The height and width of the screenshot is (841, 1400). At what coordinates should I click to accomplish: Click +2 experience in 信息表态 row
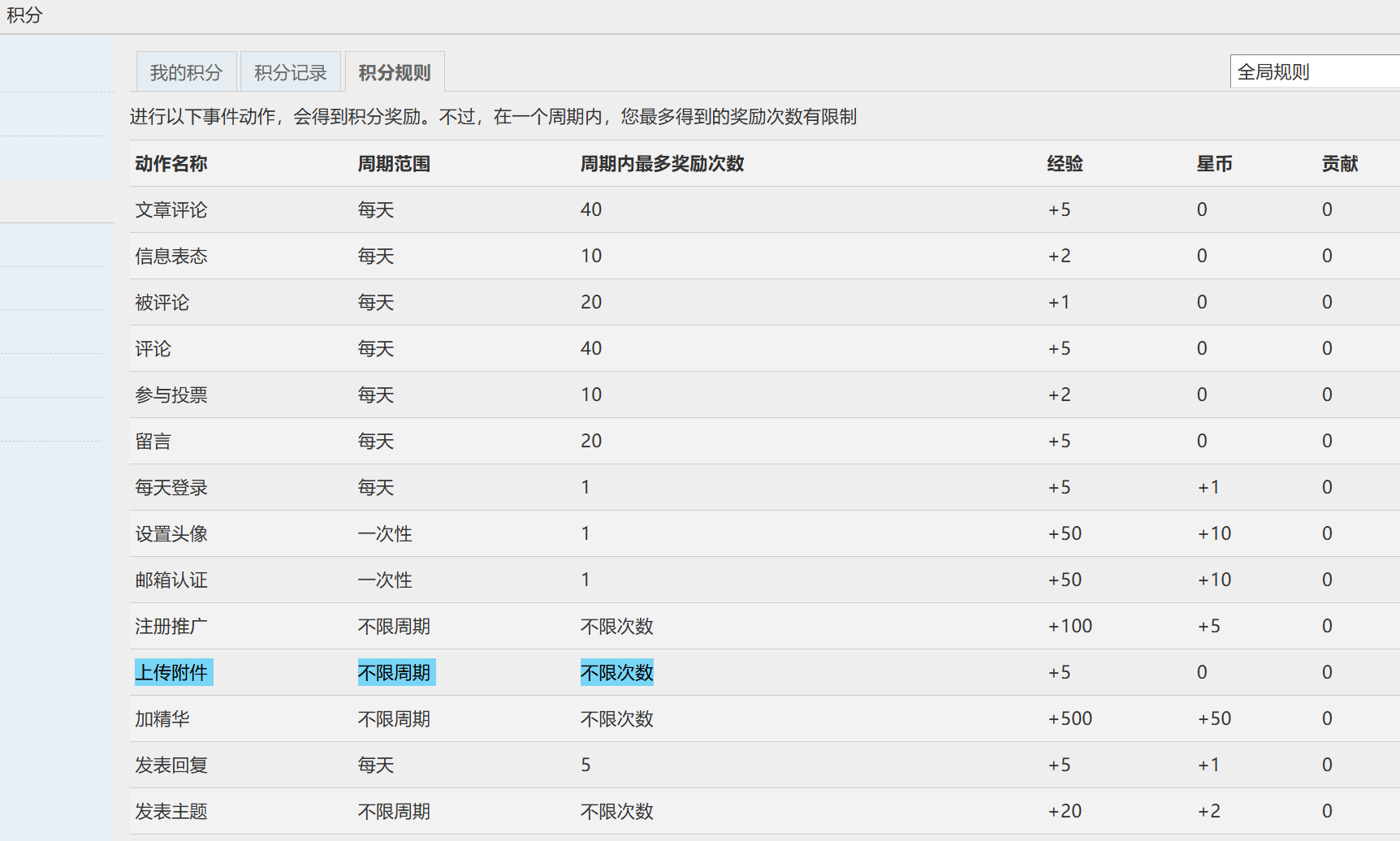click(1059, 256)
